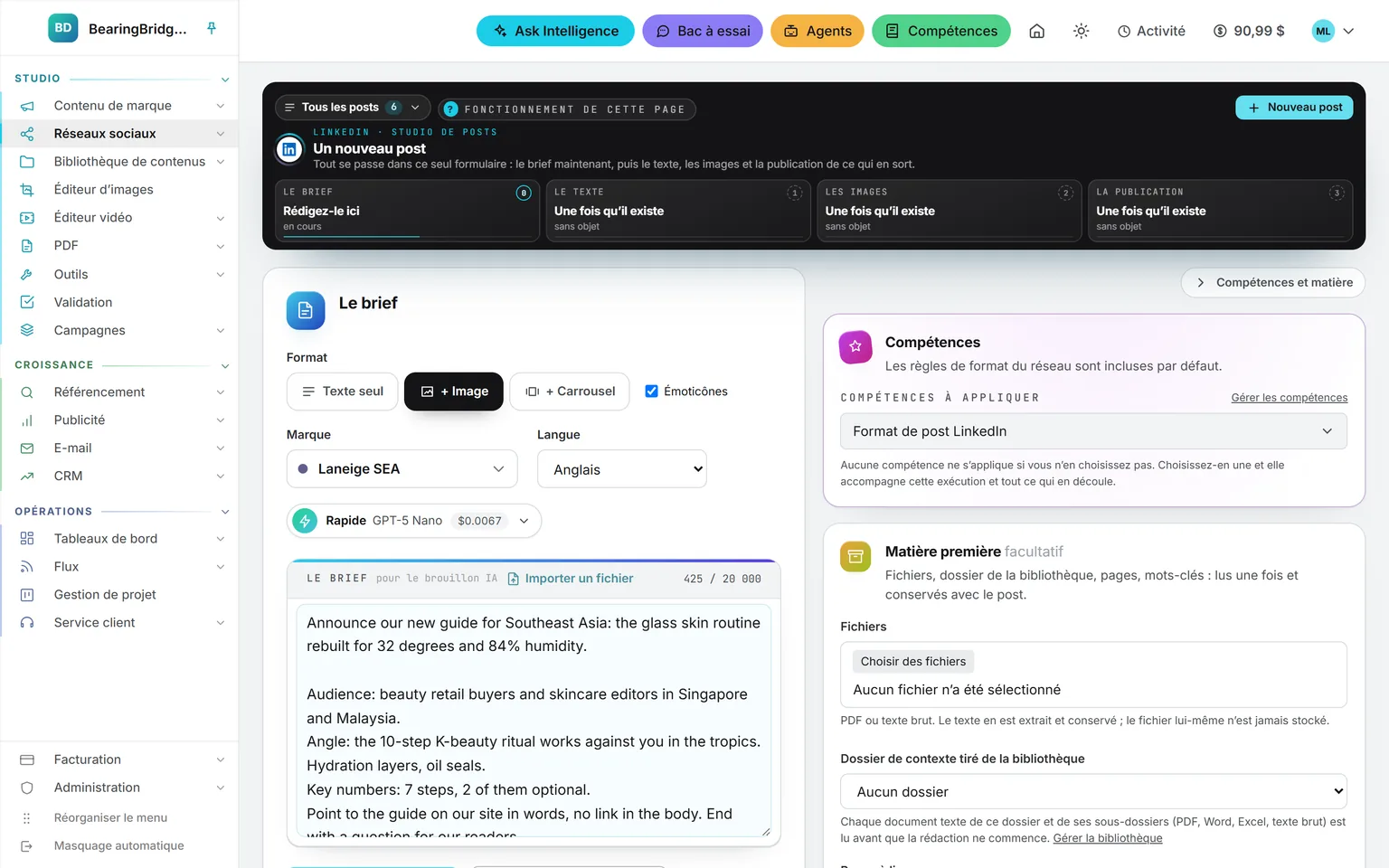1389x868 pixels.
Task: Open the Format de post LinkedIn dropdown
Action: tap(1093, 431)
